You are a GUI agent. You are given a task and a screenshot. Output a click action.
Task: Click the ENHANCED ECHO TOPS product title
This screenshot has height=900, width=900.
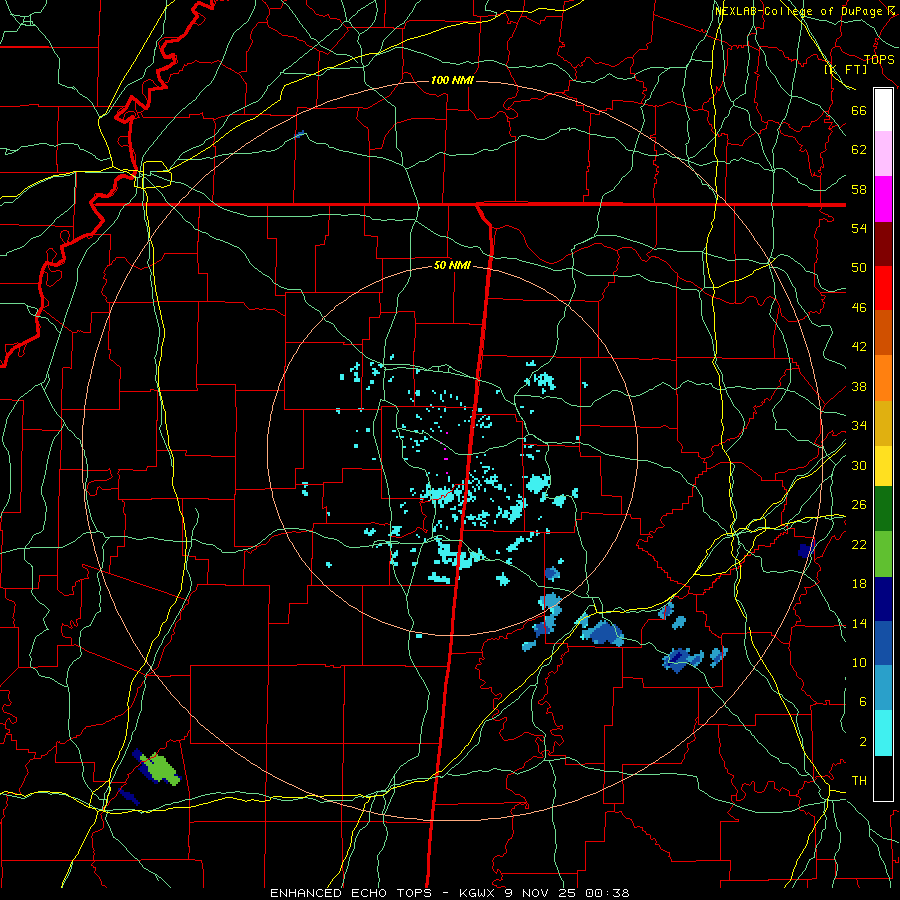point(351,893)
